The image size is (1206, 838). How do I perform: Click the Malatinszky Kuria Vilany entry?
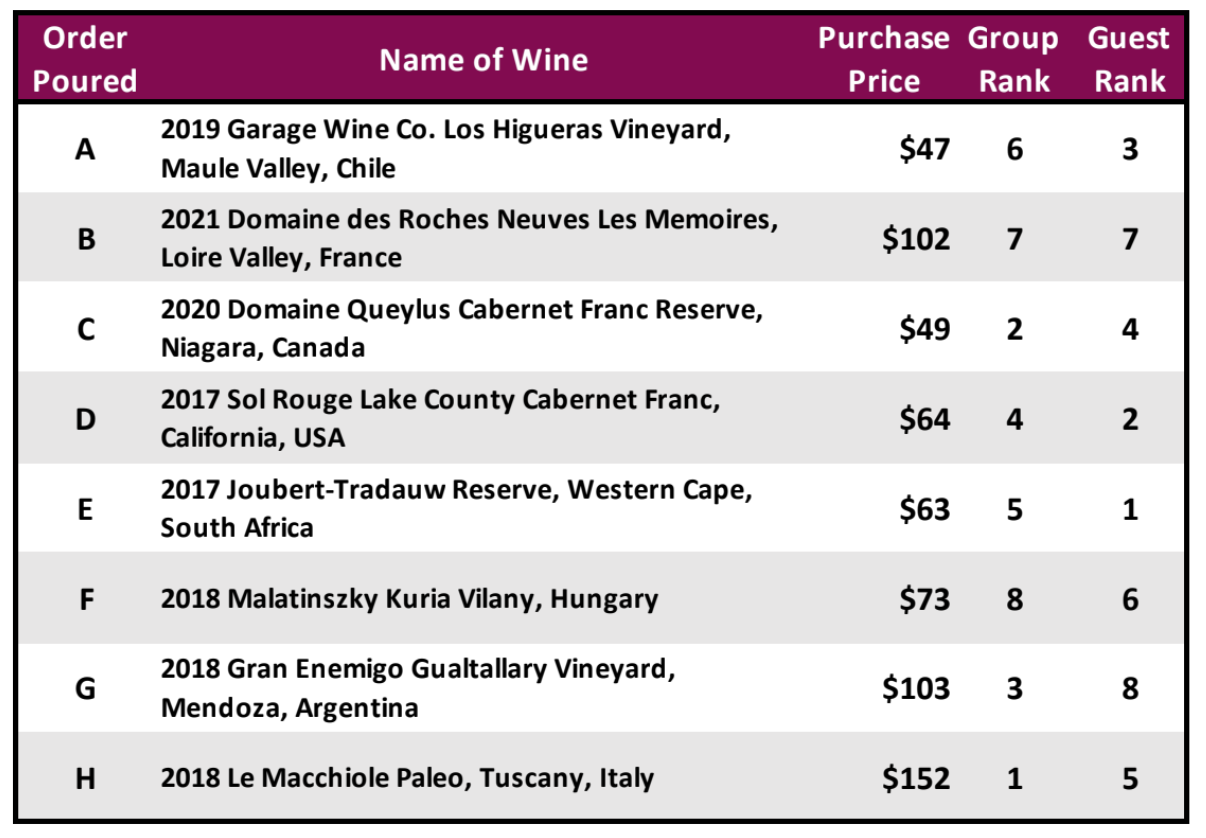coord(409,599)
